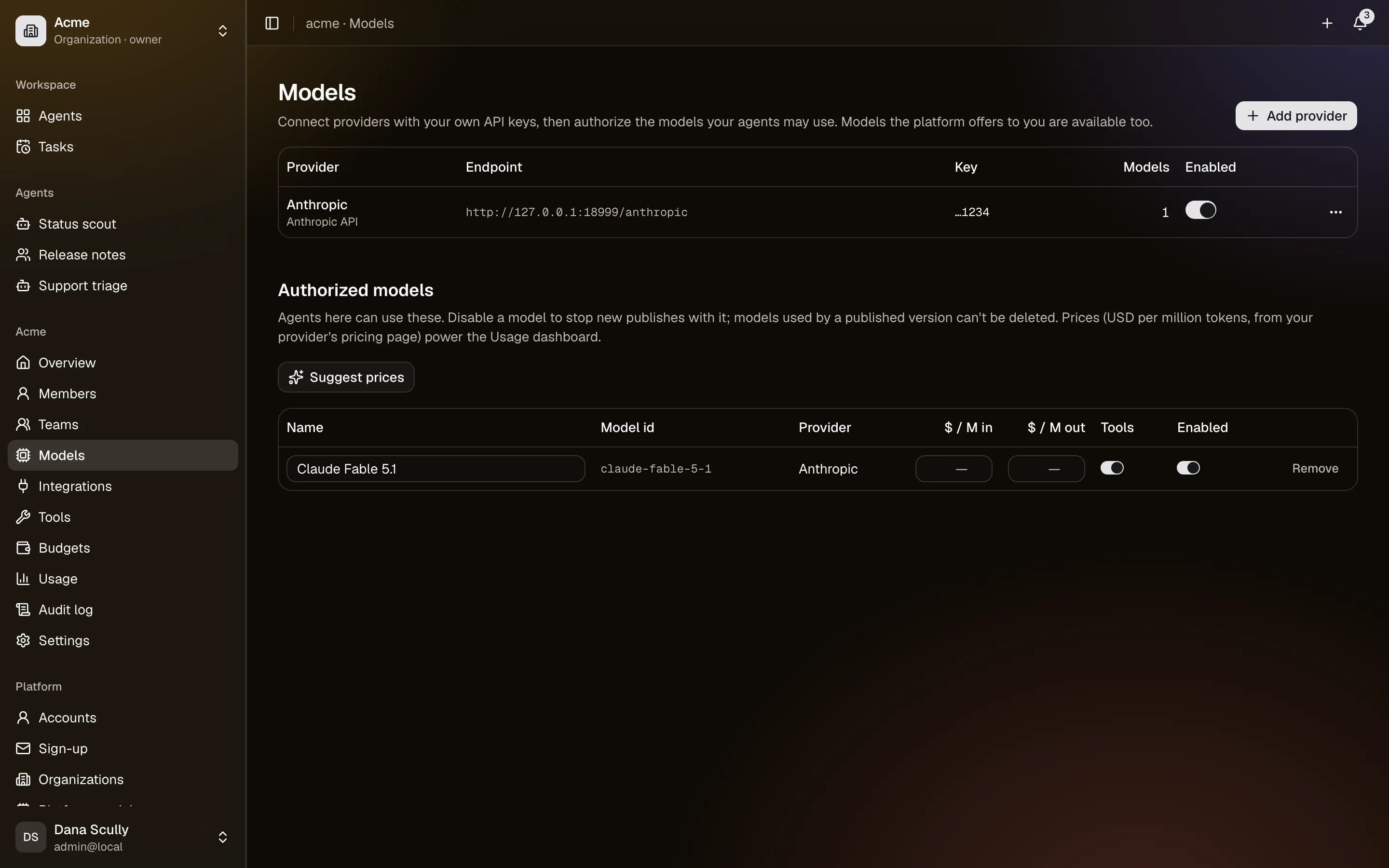Image resolution: width=1389 pixels, height=868 pixels.
Task: Open the Status scout agent
Action: tap(123, 224)
